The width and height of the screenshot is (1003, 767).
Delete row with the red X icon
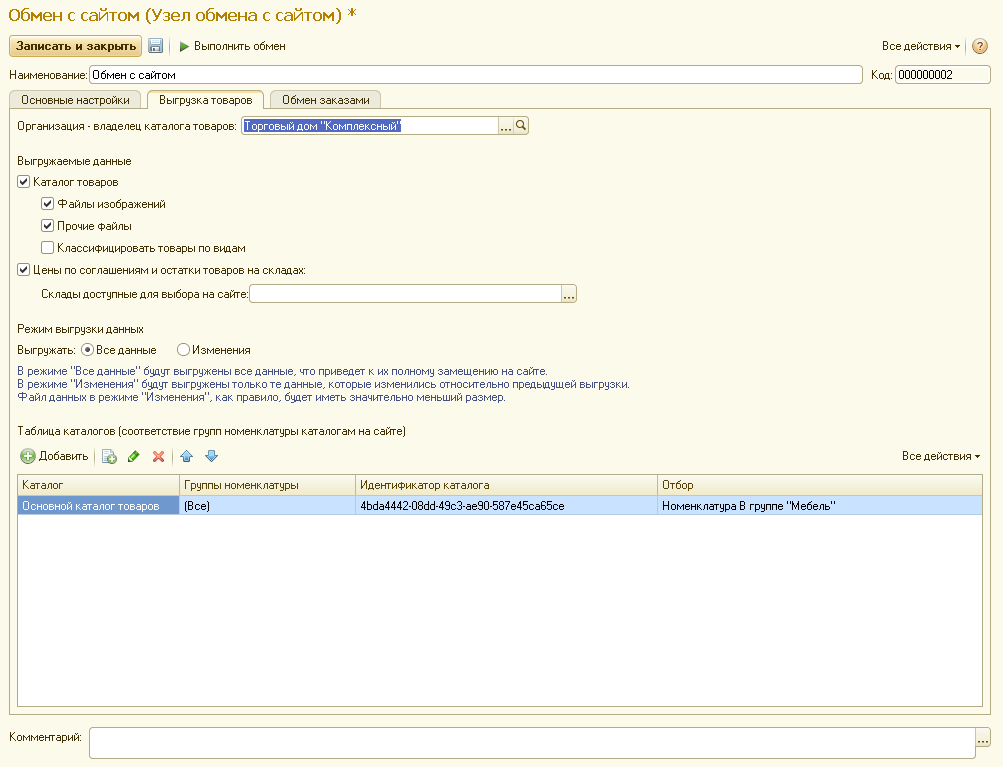pos(158,456)
